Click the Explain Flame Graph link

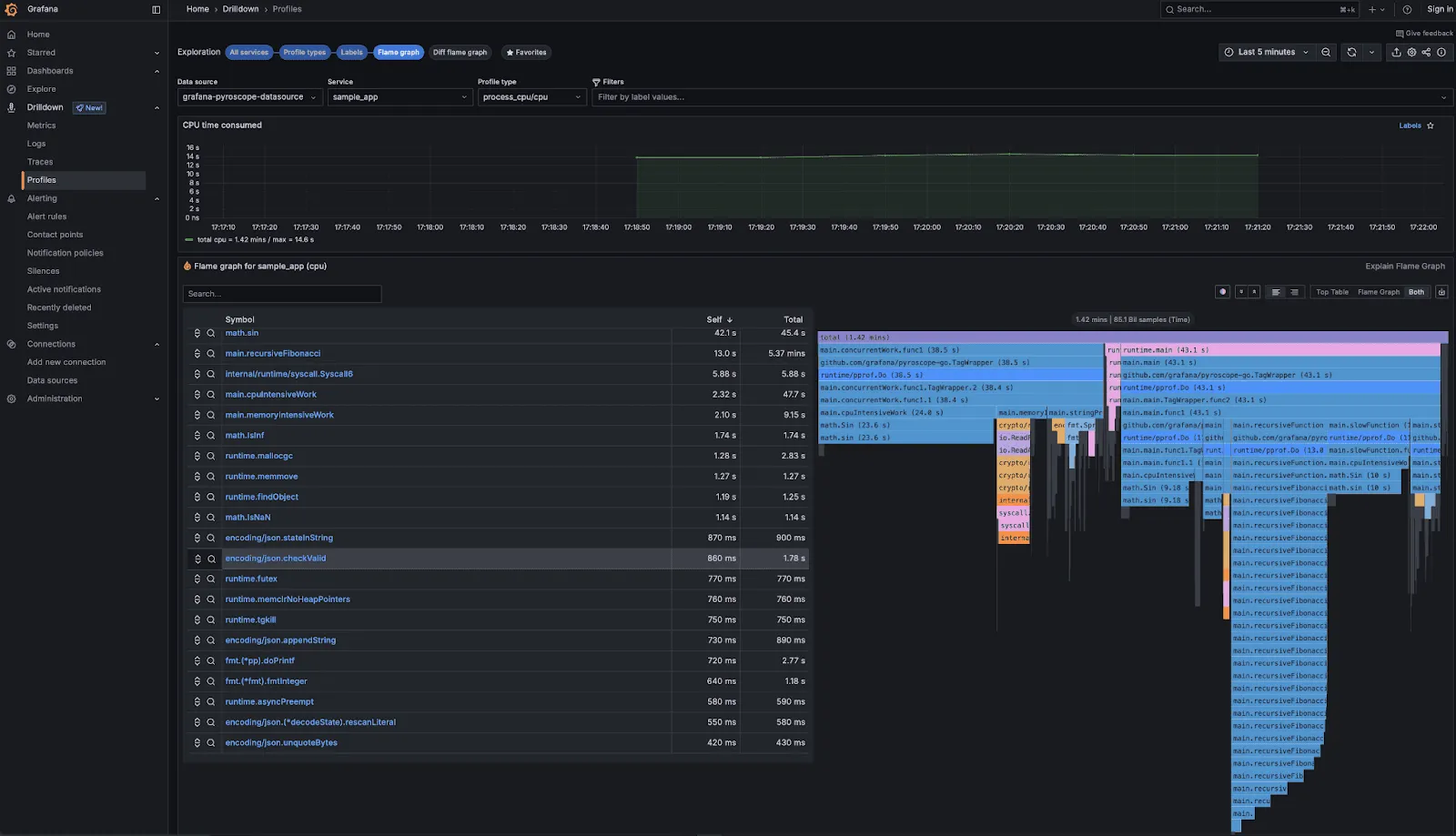point(1404,266)
